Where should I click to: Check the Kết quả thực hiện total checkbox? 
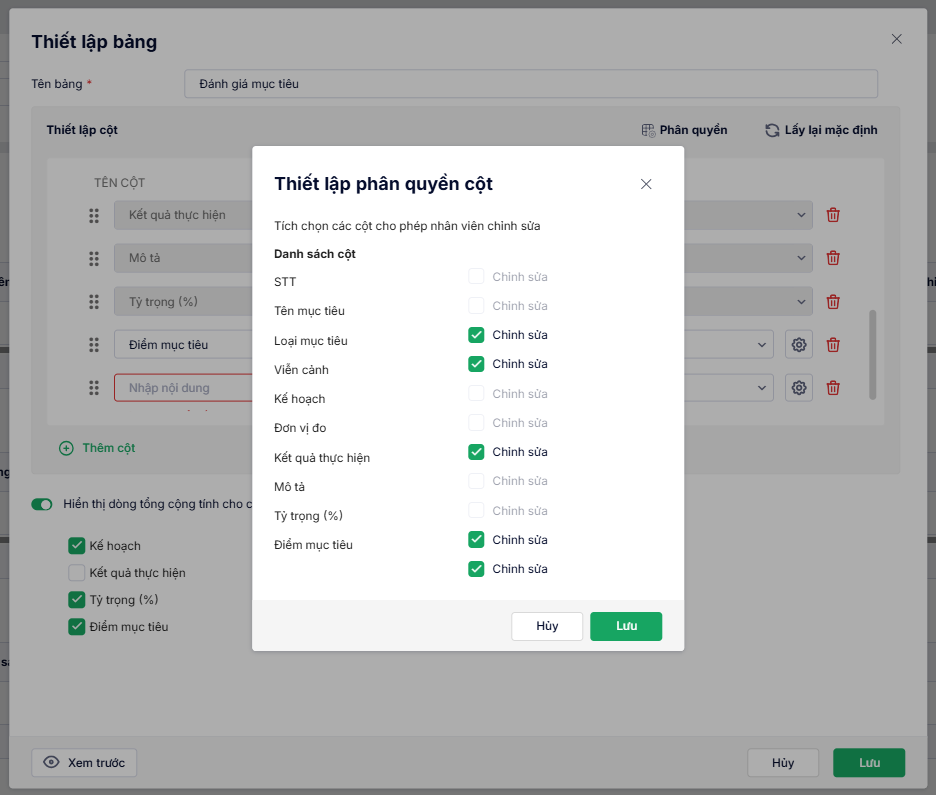(x=76, y=573)
